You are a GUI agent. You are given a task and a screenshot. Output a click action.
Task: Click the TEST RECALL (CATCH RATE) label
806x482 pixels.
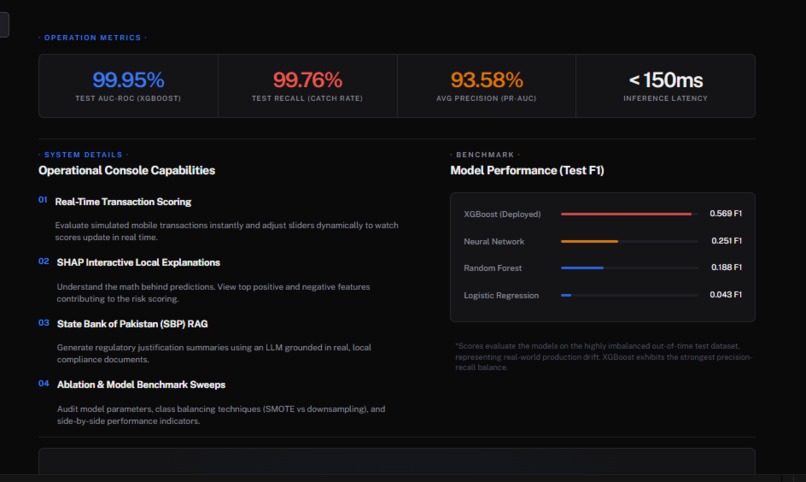307,98
